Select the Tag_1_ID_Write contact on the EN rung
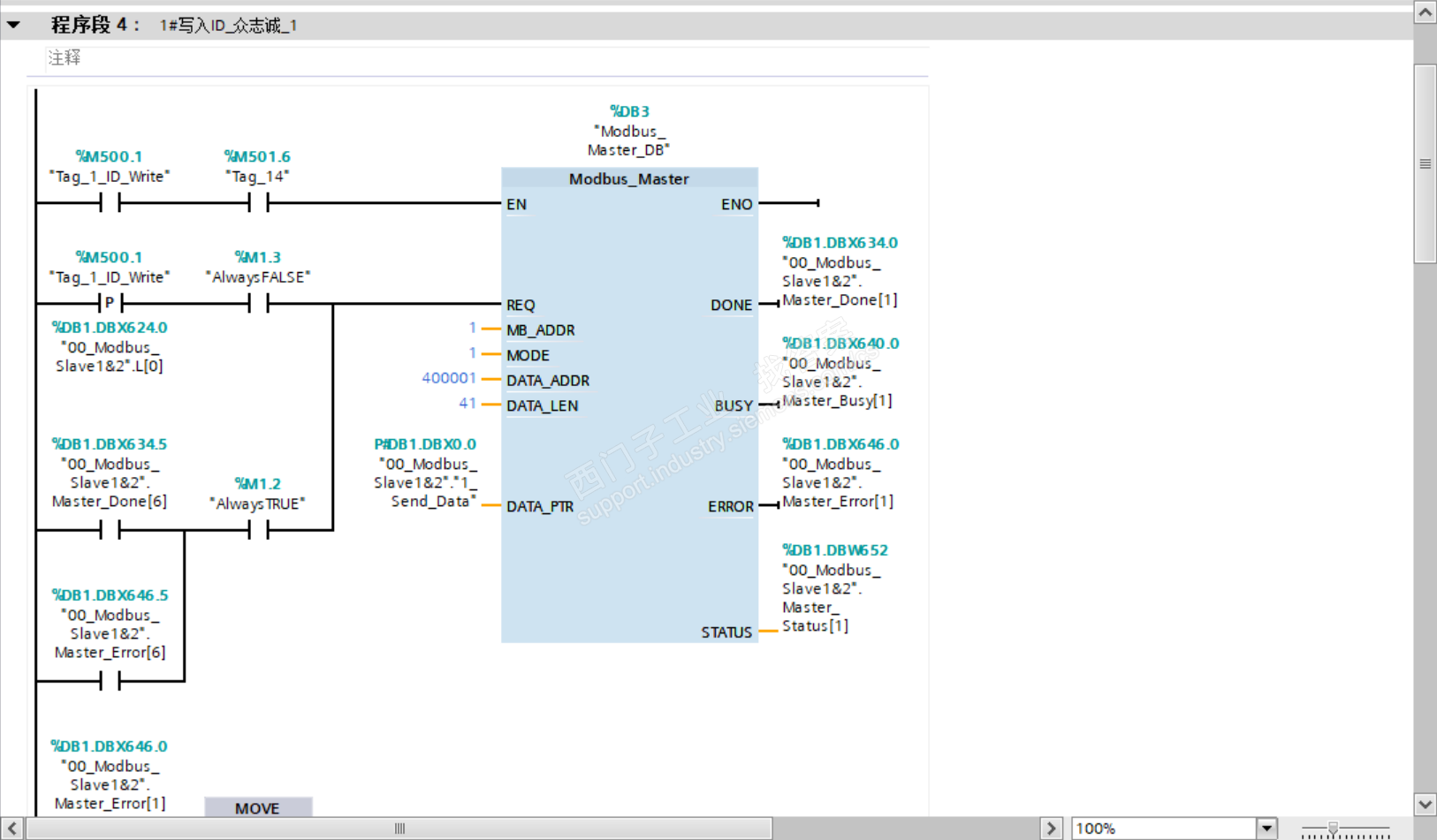1437x840 pixels. click(x=110, y=203)
